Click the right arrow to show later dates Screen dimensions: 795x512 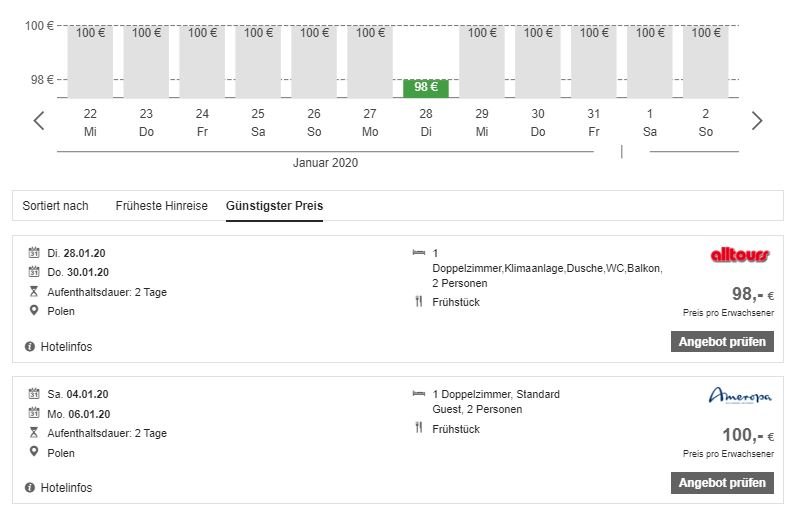point(756,121)
